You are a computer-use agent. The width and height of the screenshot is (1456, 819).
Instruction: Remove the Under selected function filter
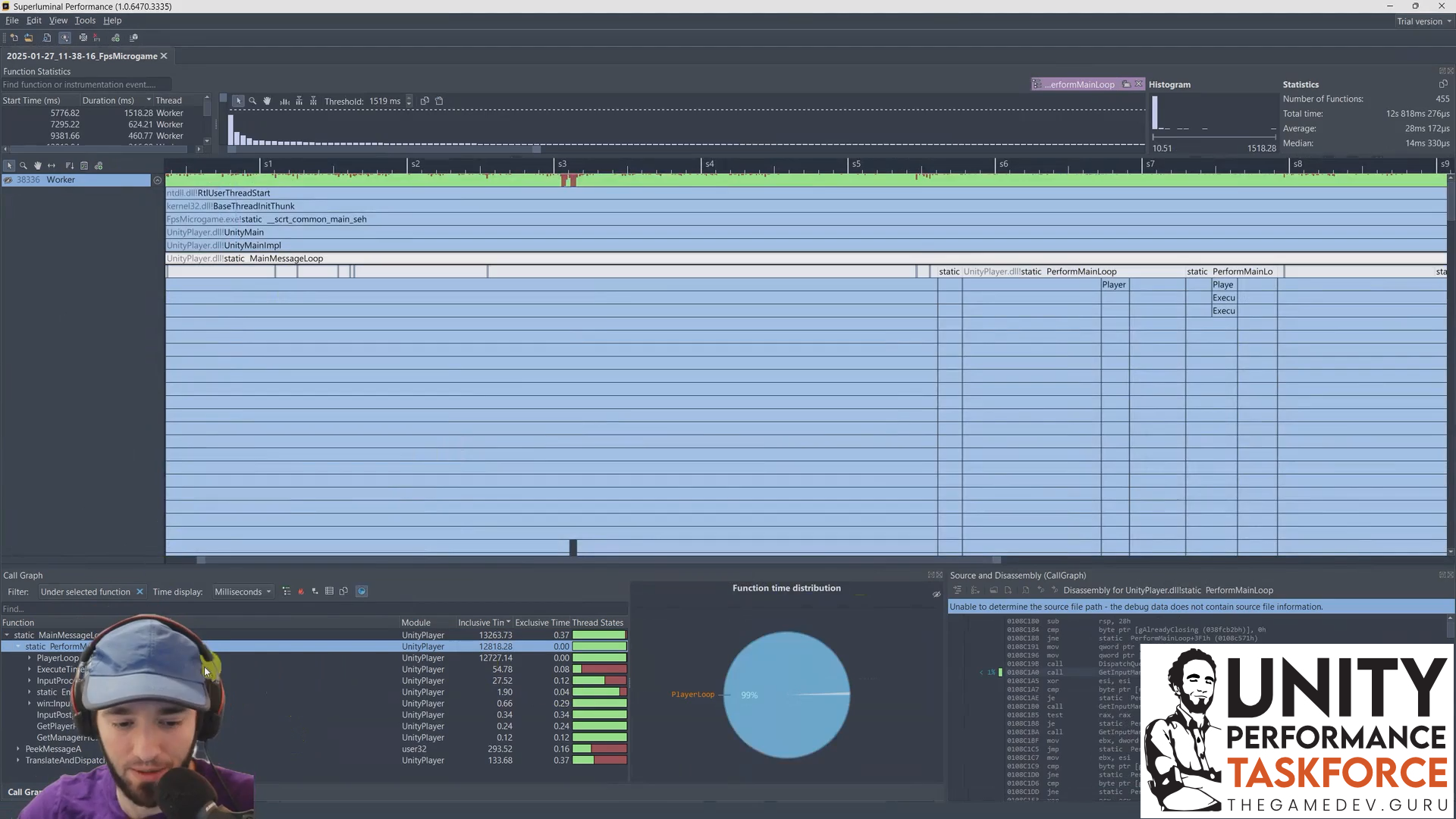[140, 591]
